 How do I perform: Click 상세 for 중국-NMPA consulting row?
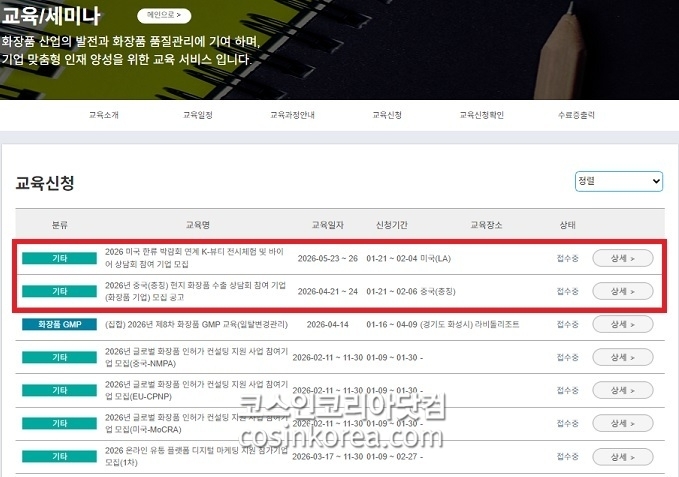pos(623,357)
